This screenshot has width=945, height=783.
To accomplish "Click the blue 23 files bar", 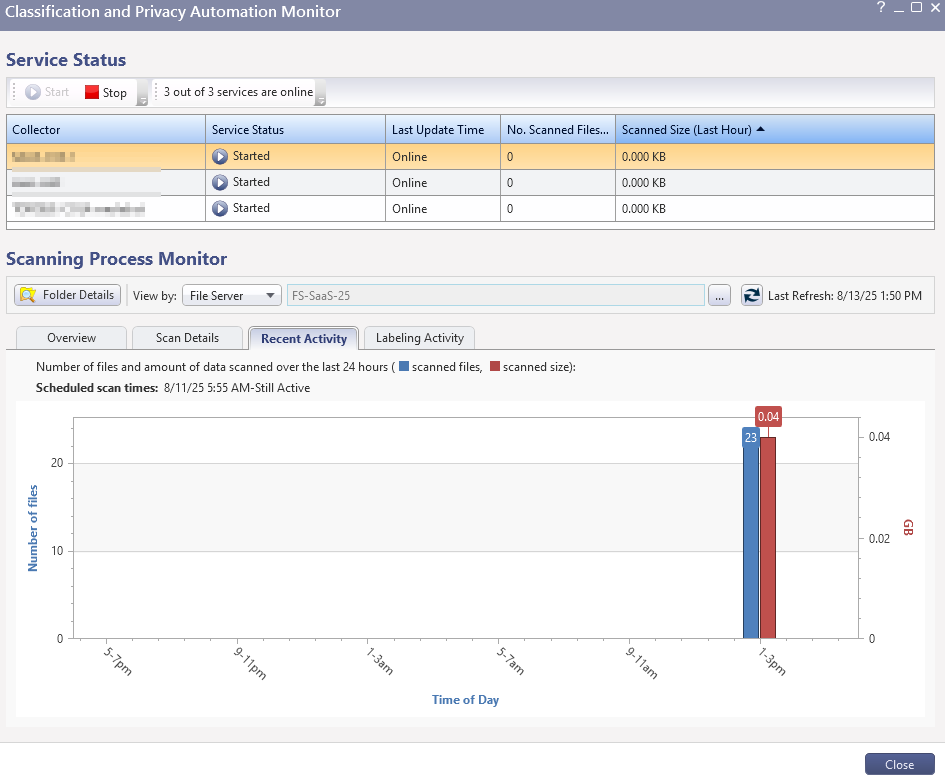I will coord(751,542).
